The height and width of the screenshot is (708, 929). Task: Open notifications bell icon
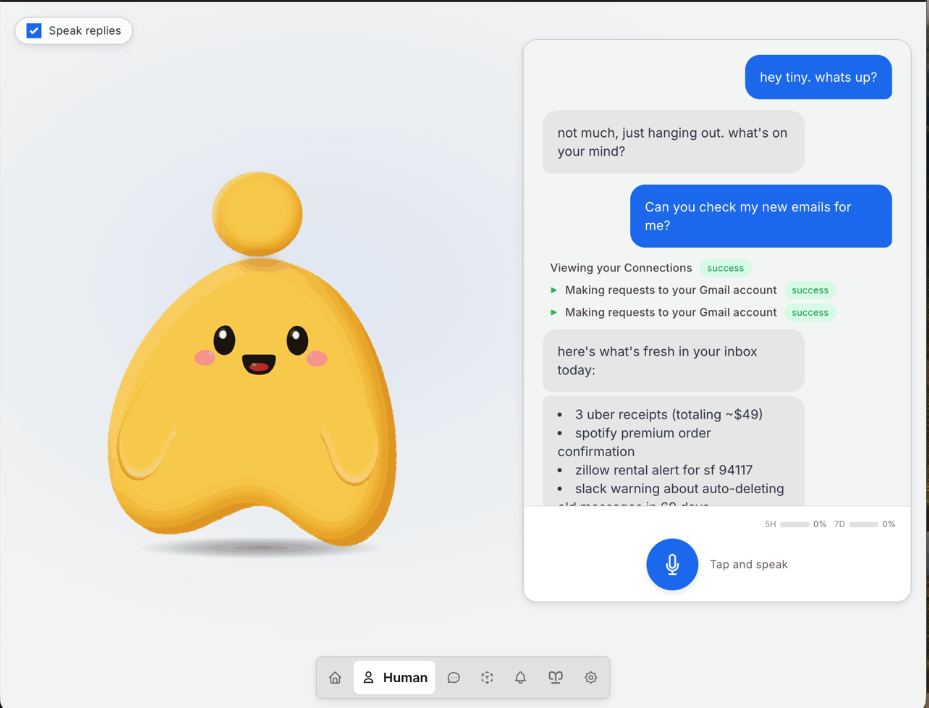(520, 677)
